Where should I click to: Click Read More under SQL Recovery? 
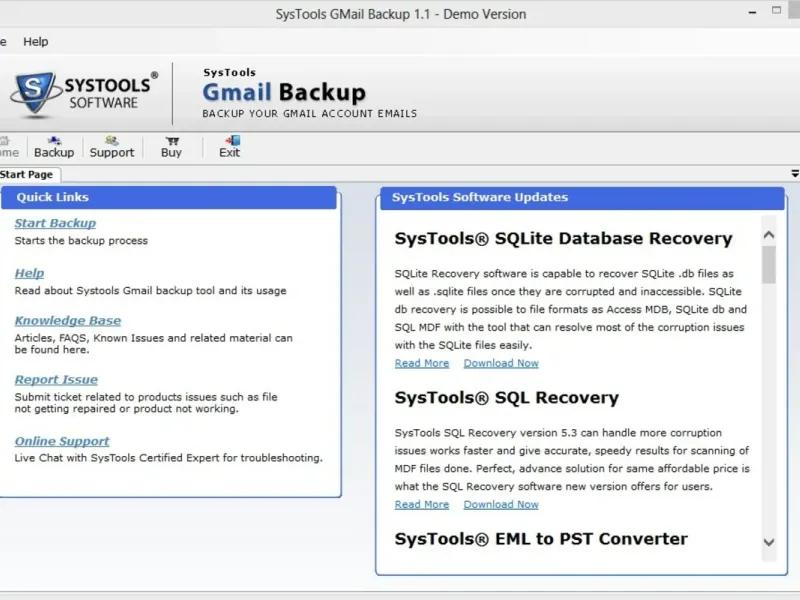(422, 505)
